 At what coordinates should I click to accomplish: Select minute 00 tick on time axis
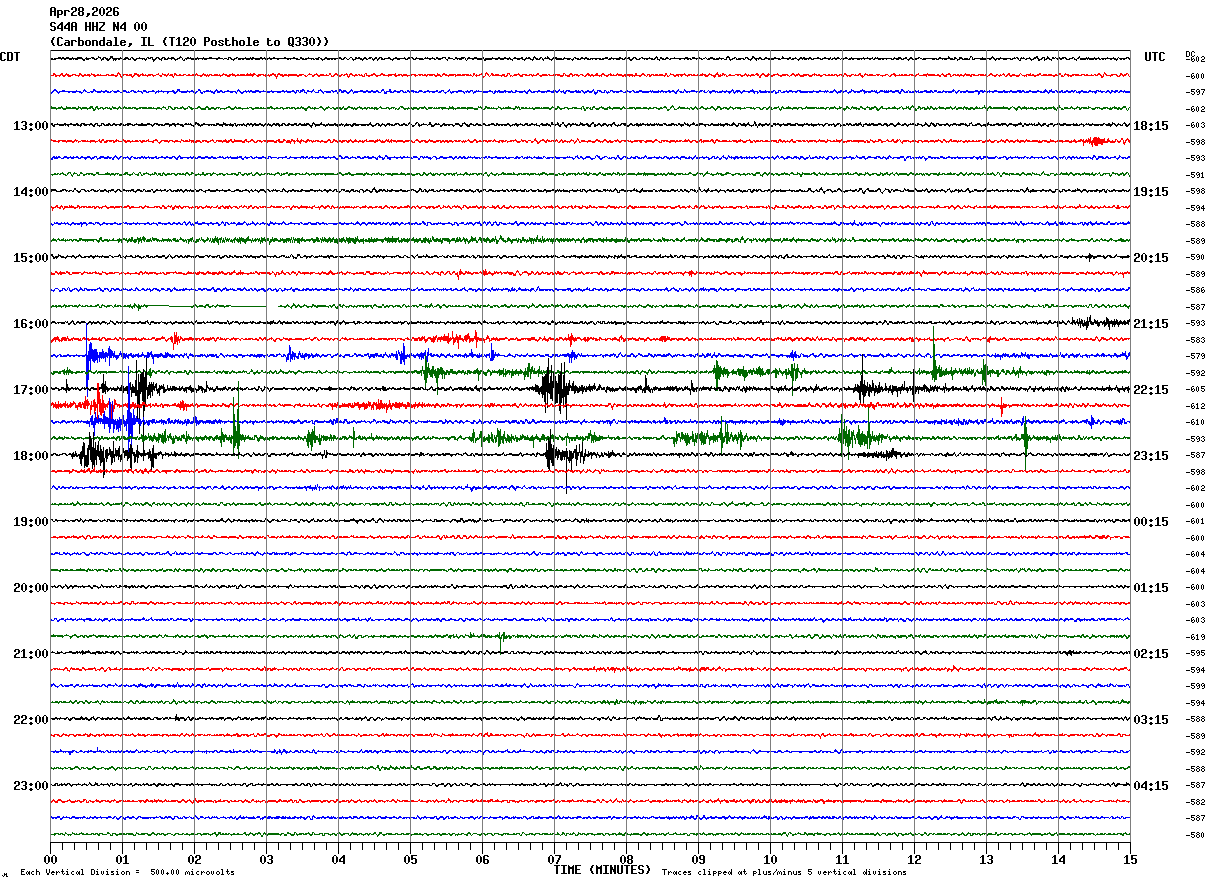tap(50, 859)
